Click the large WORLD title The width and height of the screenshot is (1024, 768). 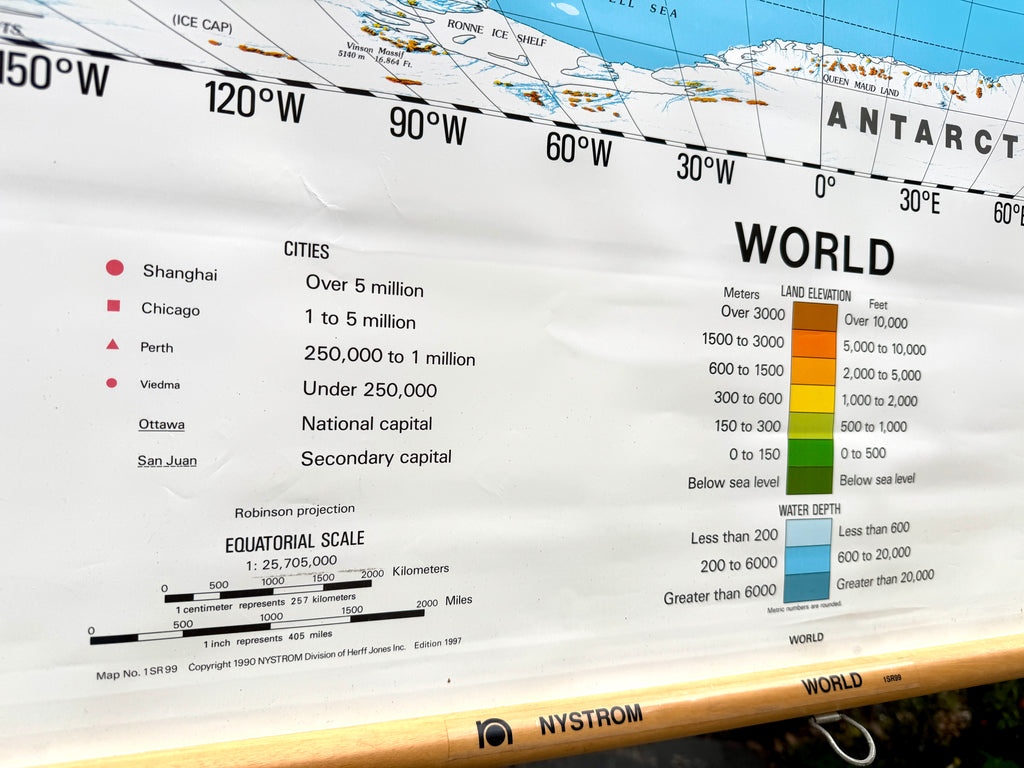click(814, 249)
